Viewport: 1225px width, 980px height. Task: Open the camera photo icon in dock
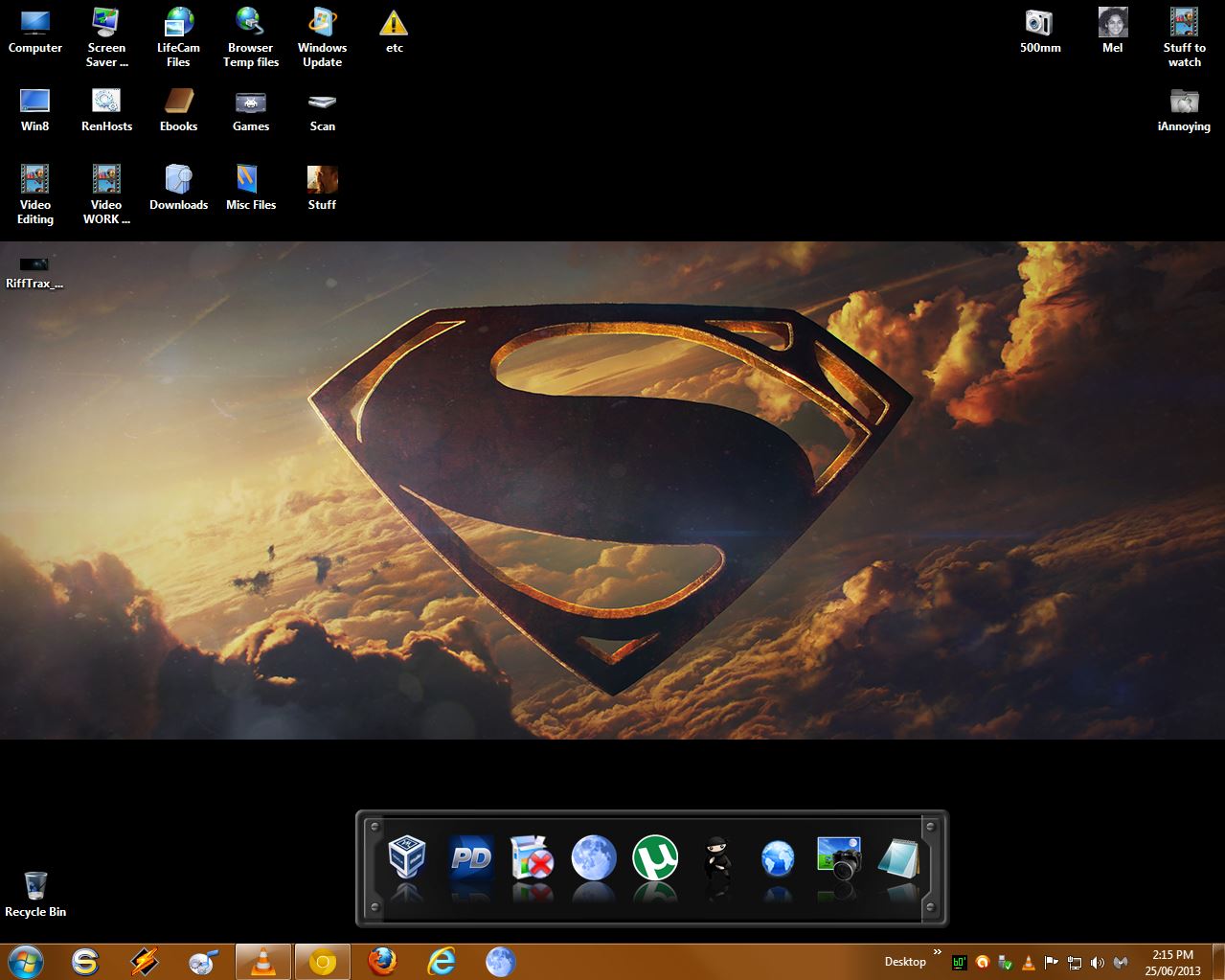tap(839, 857)
